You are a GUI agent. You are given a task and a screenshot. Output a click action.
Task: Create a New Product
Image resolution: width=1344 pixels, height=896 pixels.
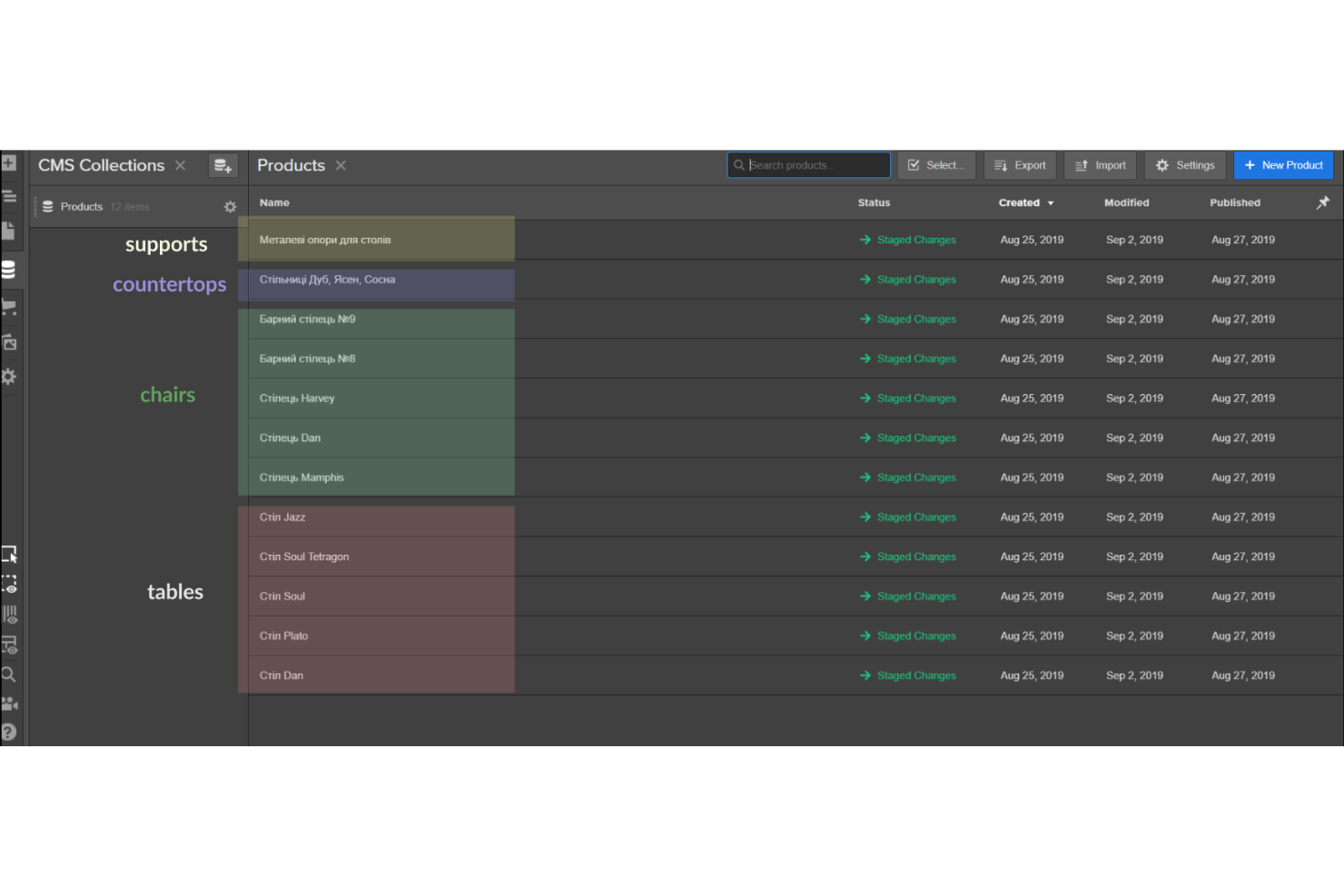click(x=1283, y=164)
